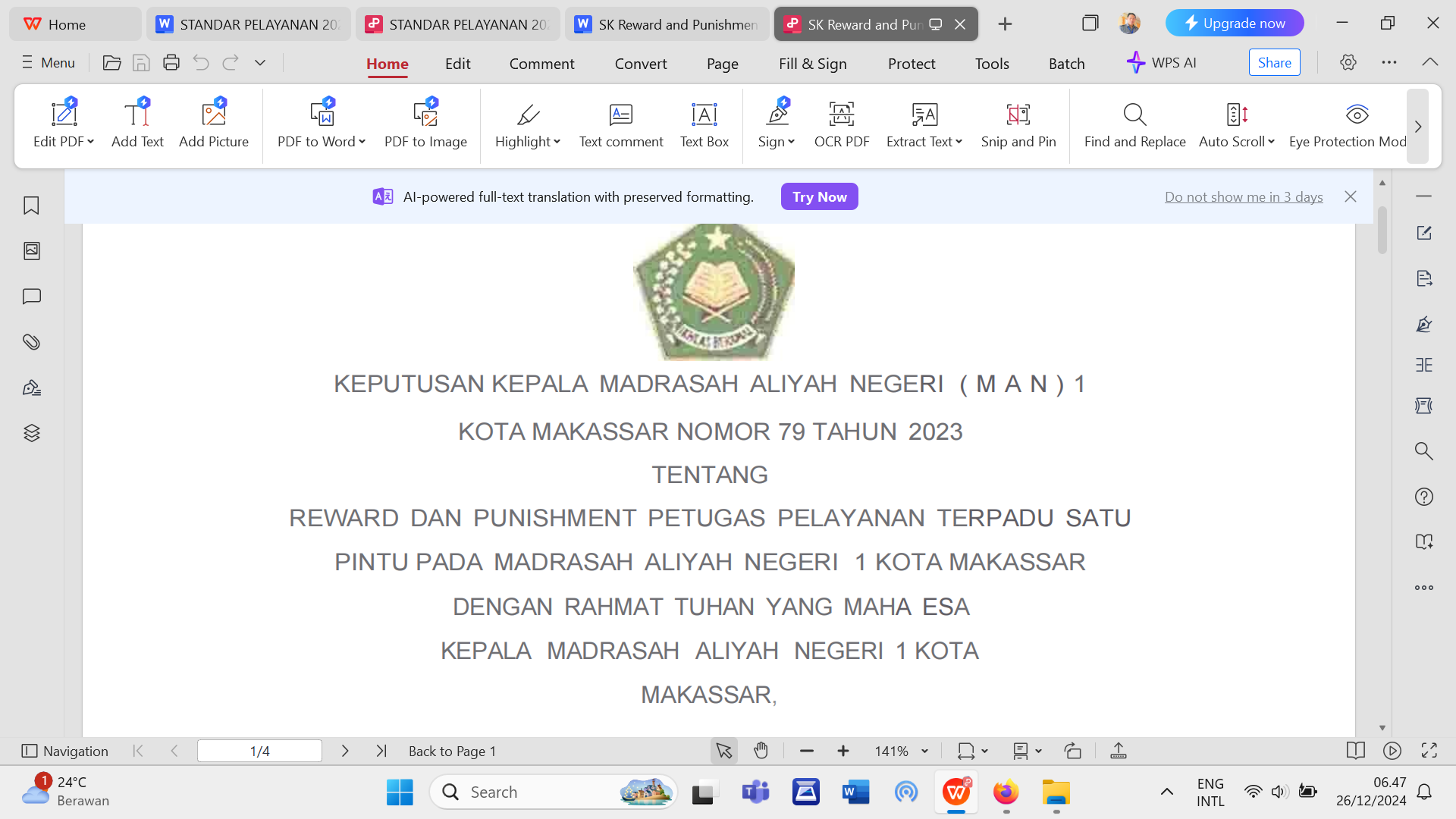Image resolution: width=1456 pixels, height=819 pixels.
Task: Open WPS AI
Action: (1162, 63)
